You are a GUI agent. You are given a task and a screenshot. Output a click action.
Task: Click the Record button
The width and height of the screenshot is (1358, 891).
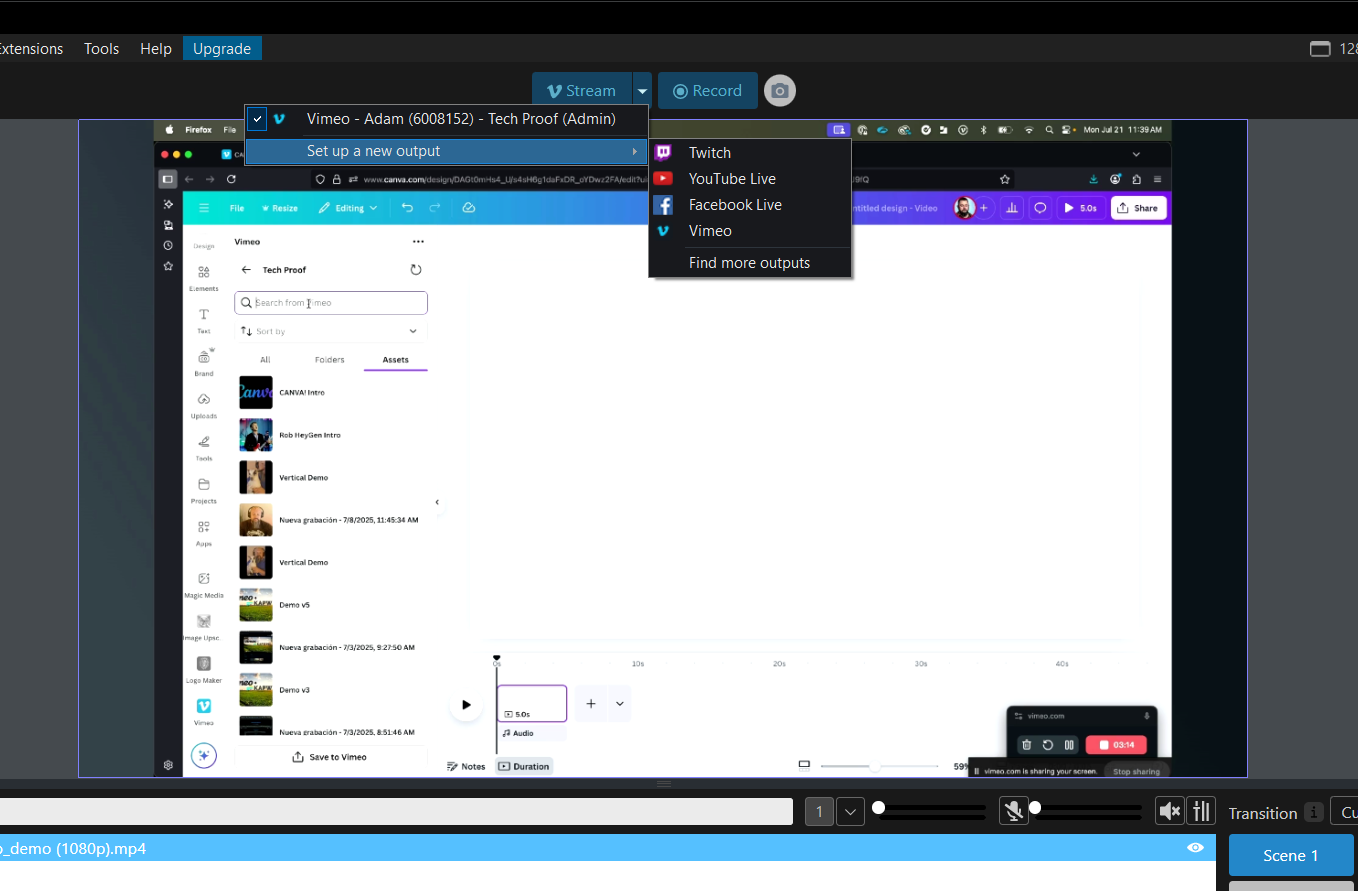click(x=708, y=91)
